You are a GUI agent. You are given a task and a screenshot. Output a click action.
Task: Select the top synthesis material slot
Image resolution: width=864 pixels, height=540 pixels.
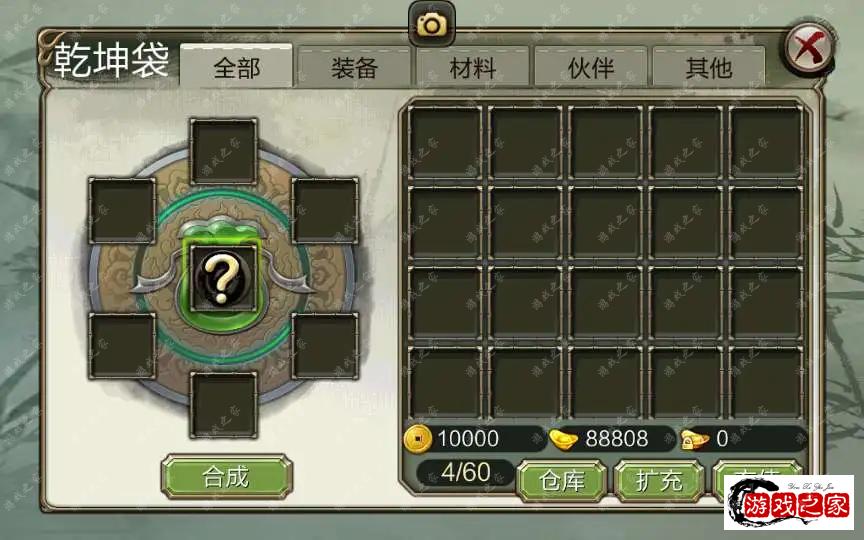(223, 151)
